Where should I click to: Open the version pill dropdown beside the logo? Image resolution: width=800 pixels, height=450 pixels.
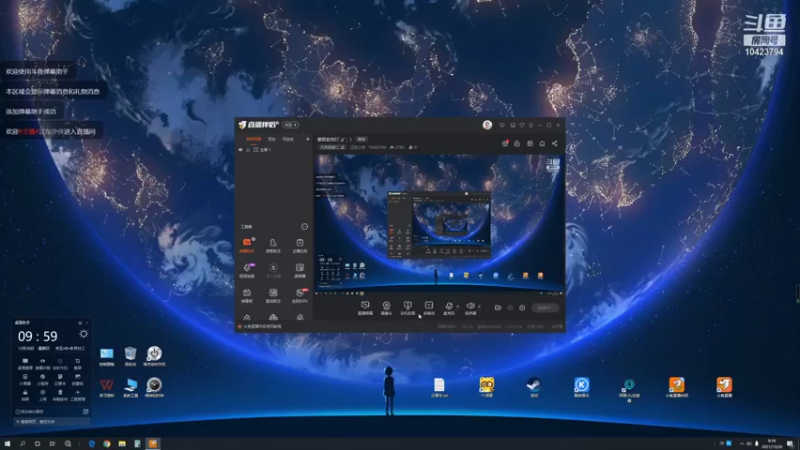click(x=290, y=125)
